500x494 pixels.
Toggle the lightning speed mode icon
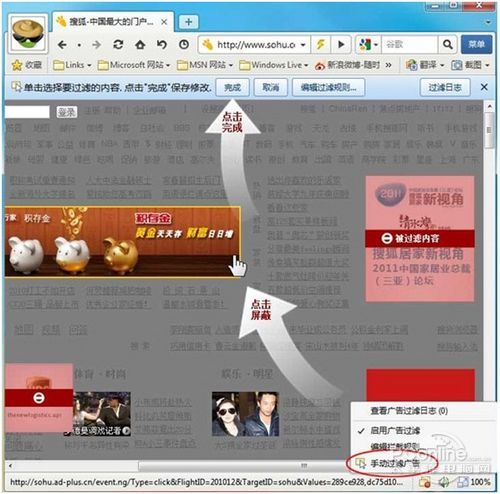[320, 44]
